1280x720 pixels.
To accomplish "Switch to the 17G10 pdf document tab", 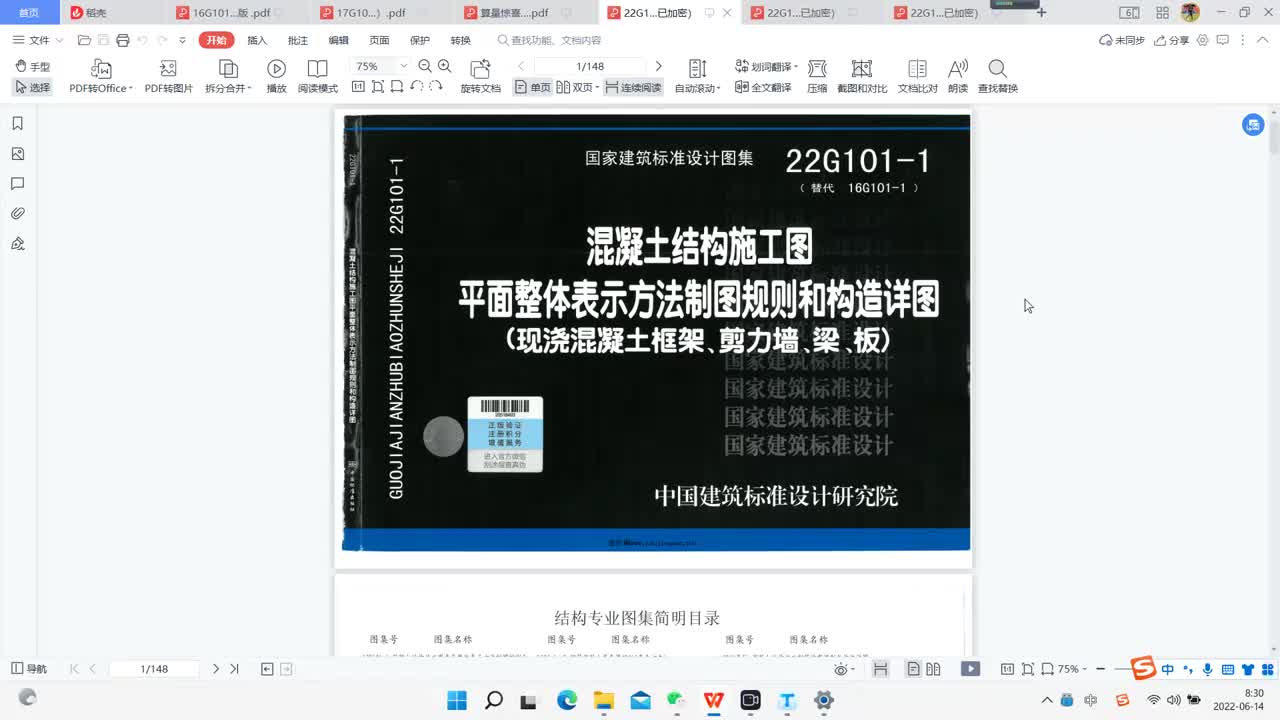I will (x=370, y=13).
